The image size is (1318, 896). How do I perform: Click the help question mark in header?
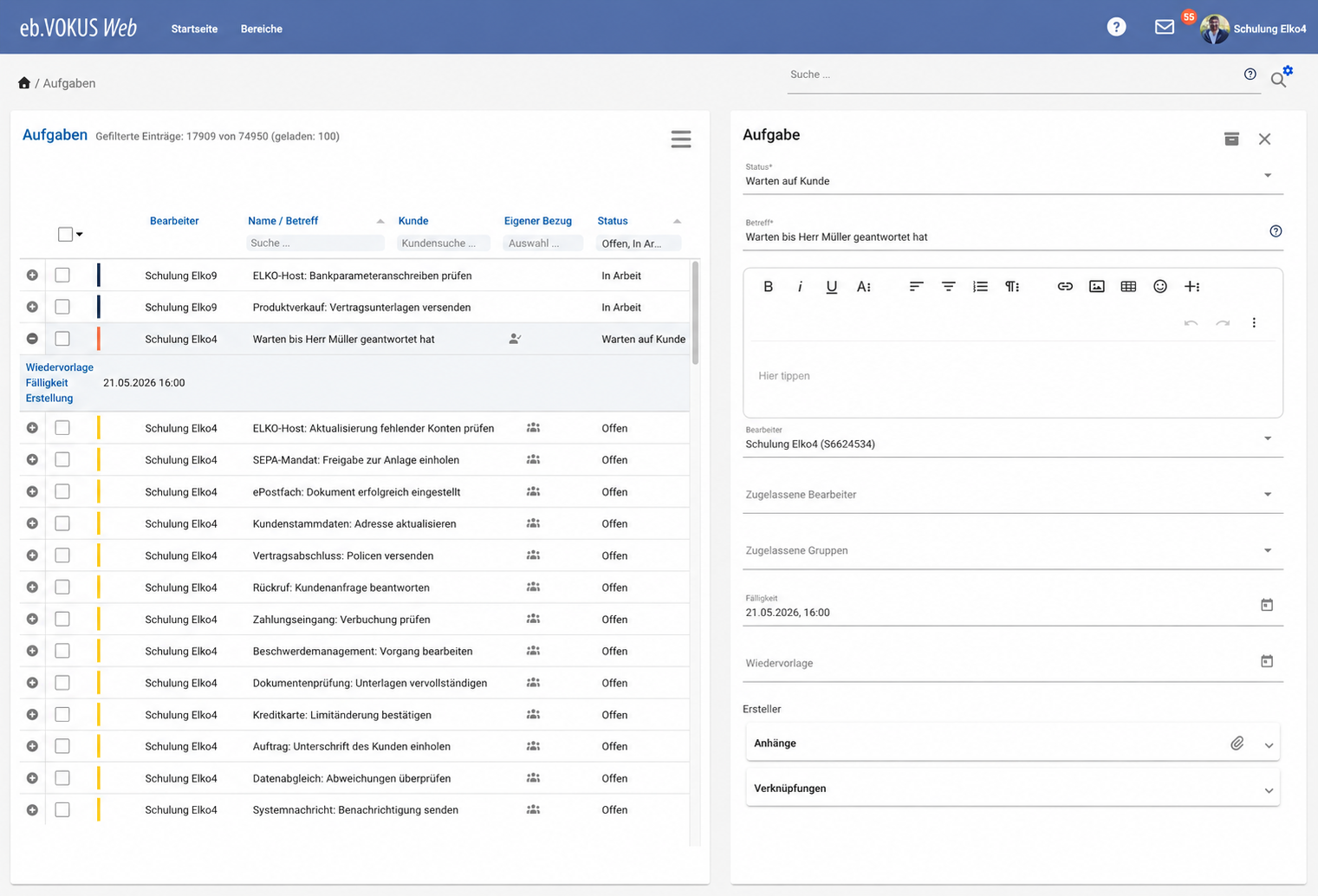[1116, 28]
